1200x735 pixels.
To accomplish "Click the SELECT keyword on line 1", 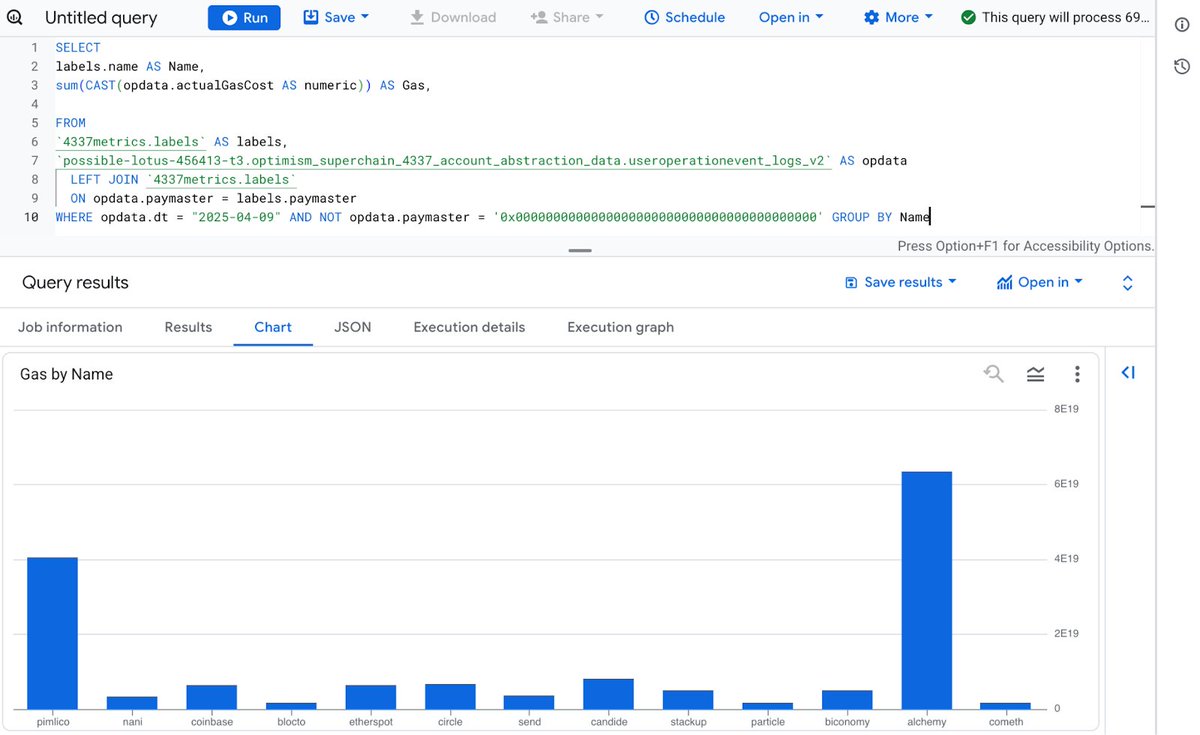I will coord(78,47).
